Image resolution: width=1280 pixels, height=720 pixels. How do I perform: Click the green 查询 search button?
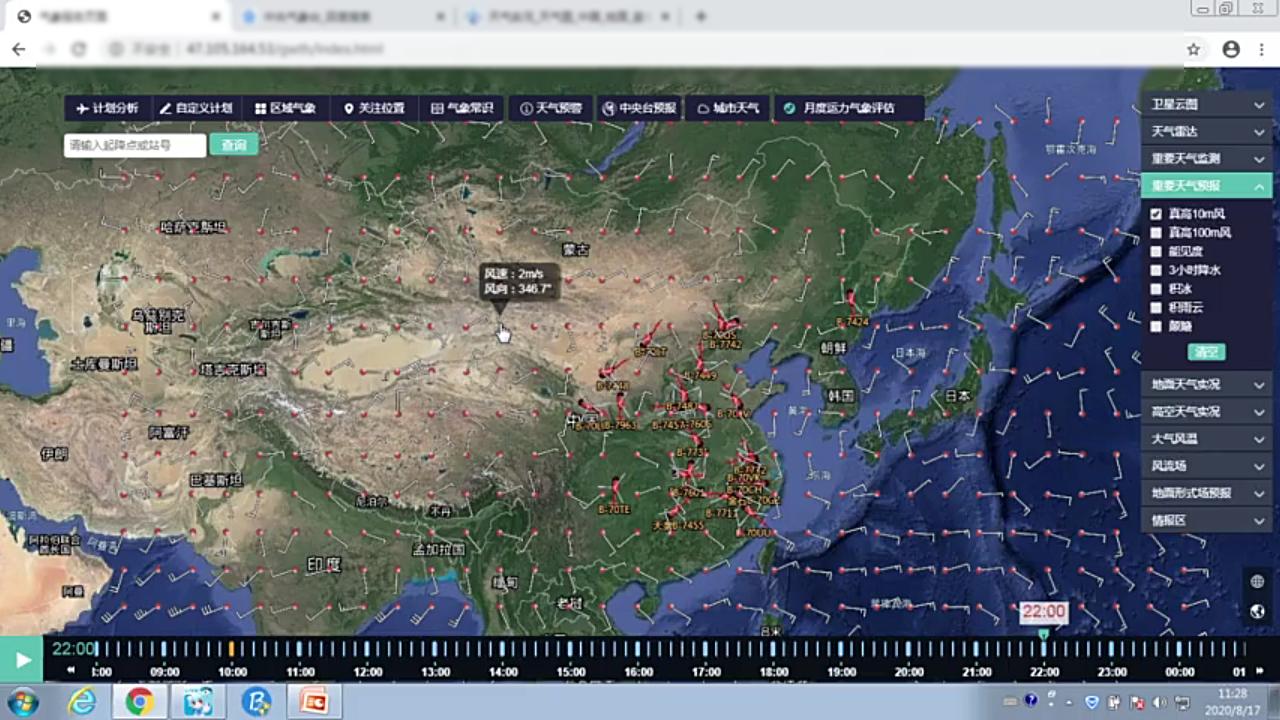pyautogui.click(x=234, y=145)
